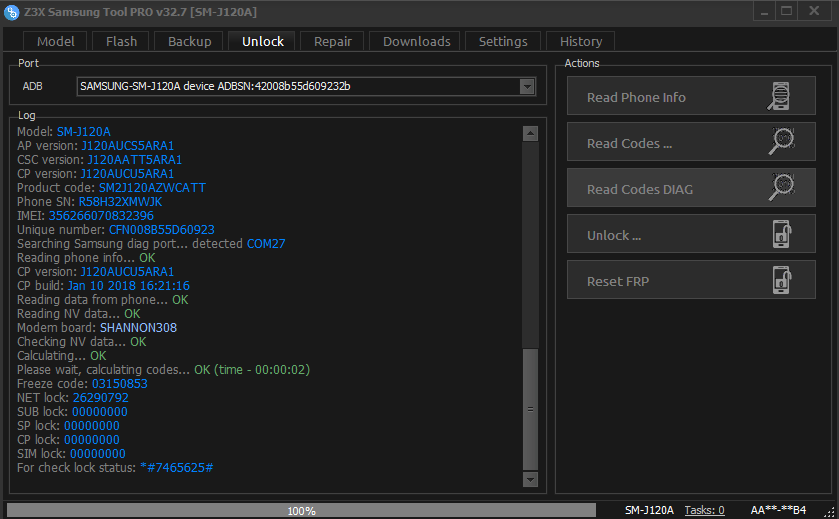
Task: Click the lock status code *#7465625#
Action: [x=177, y=468]
